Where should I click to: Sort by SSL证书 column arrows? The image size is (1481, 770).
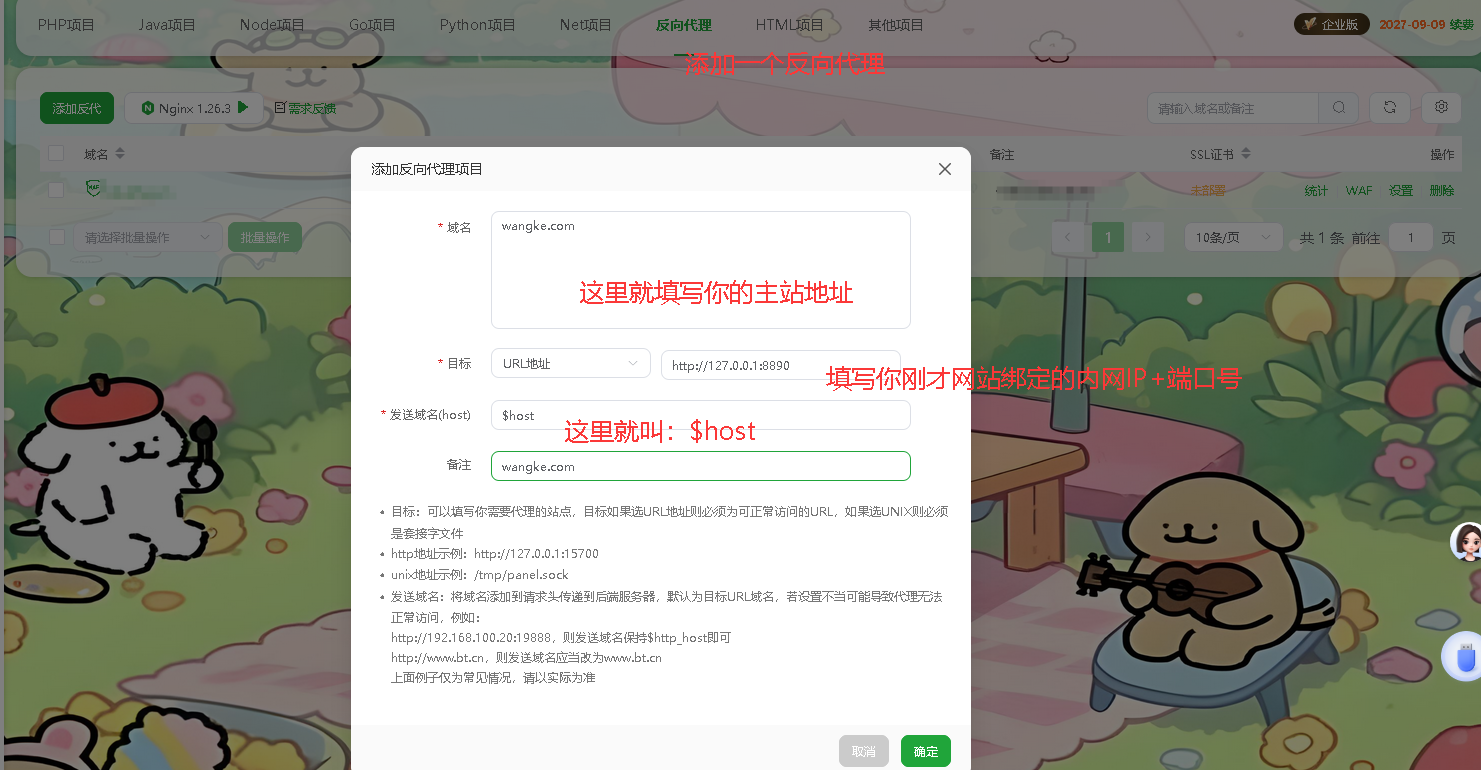coord(1244,154)
